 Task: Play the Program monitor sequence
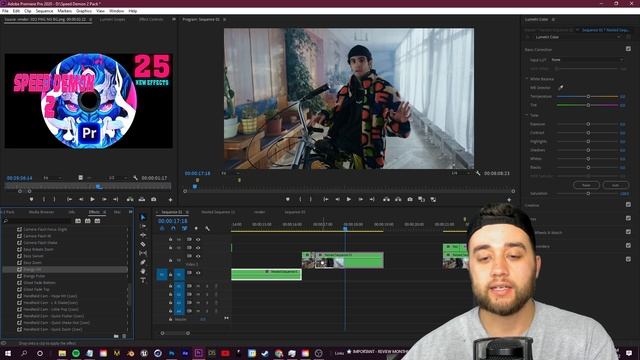(x=349, y=199)
